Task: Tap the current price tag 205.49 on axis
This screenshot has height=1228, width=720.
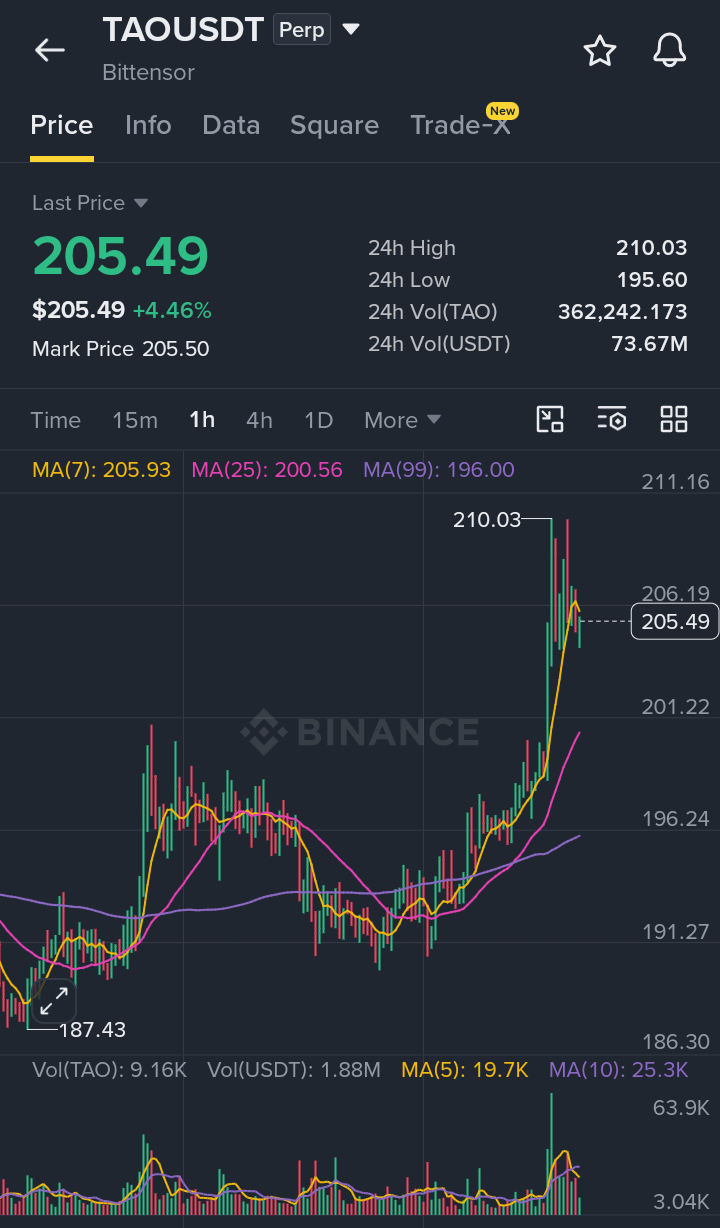Action: pyautogui.click(x=675, y=622)
